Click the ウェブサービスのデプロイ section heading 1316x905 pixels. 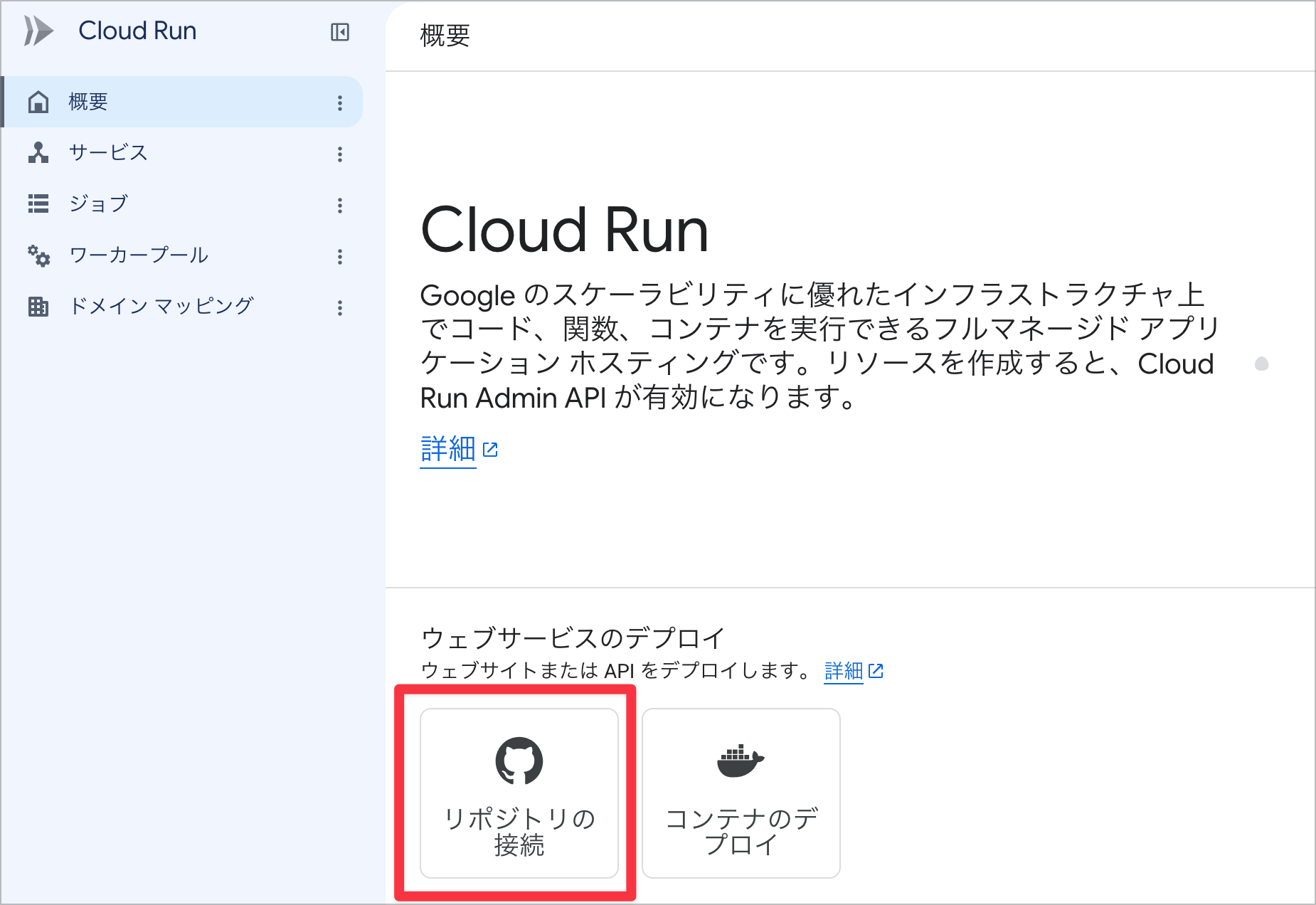pyautogui.click(x=573, y=637)
